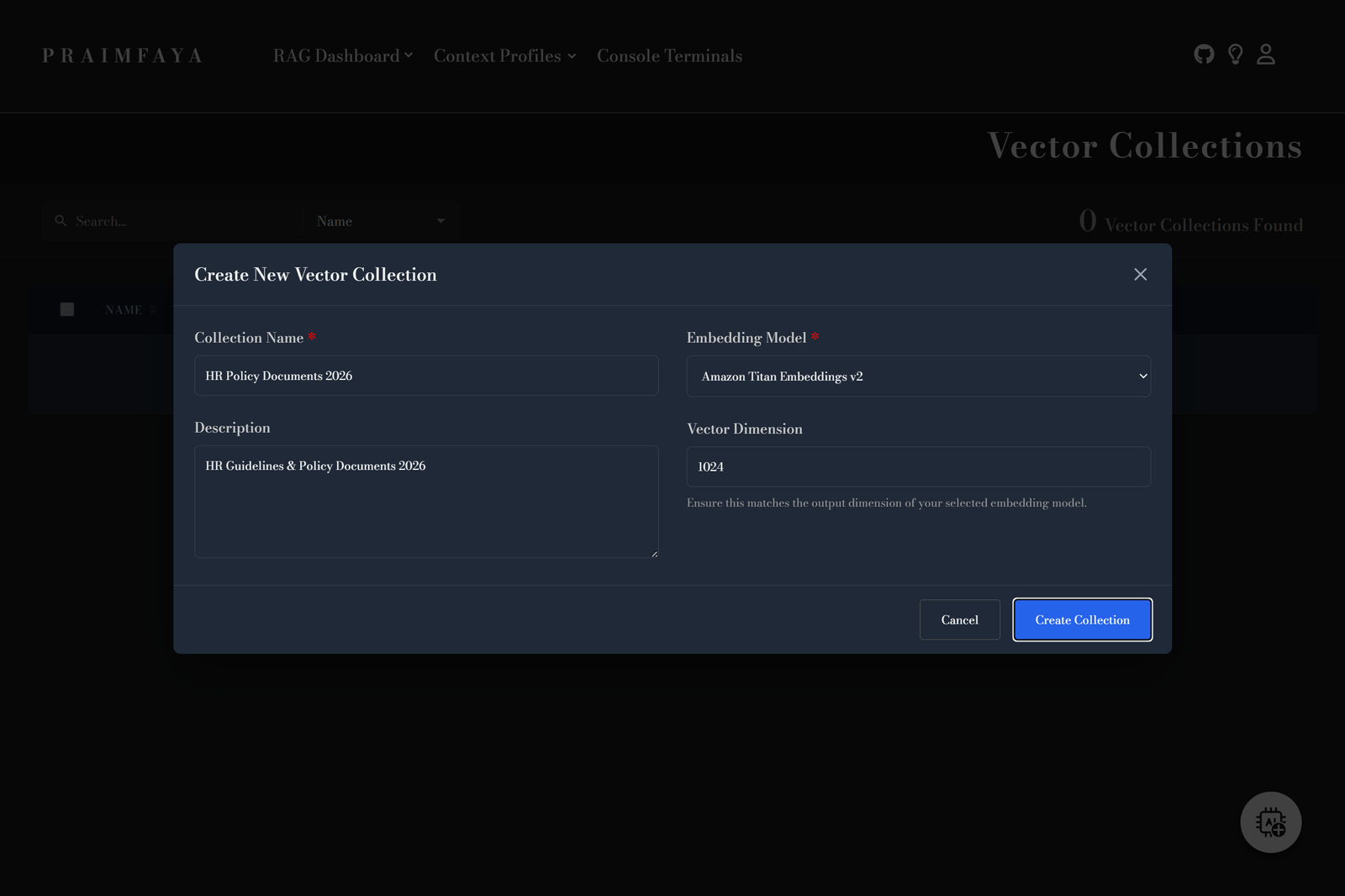Expand the RAG Dashboard menu
This screenshot has width=1345, height=896.
click(342, 56)
